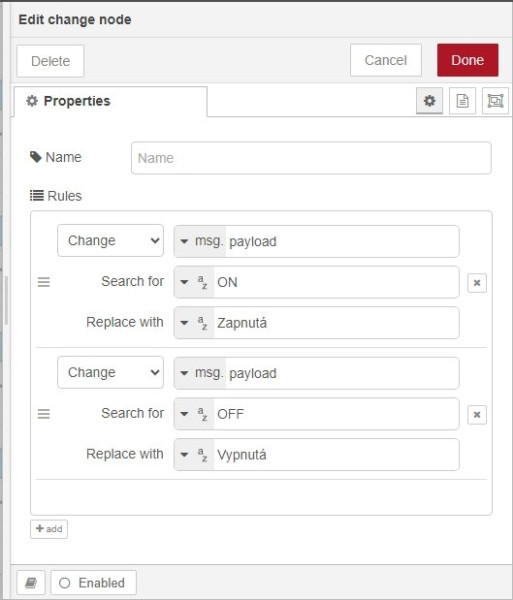Grab the first rule reorder handle
513x600 pixels.
tap(44, 282)
